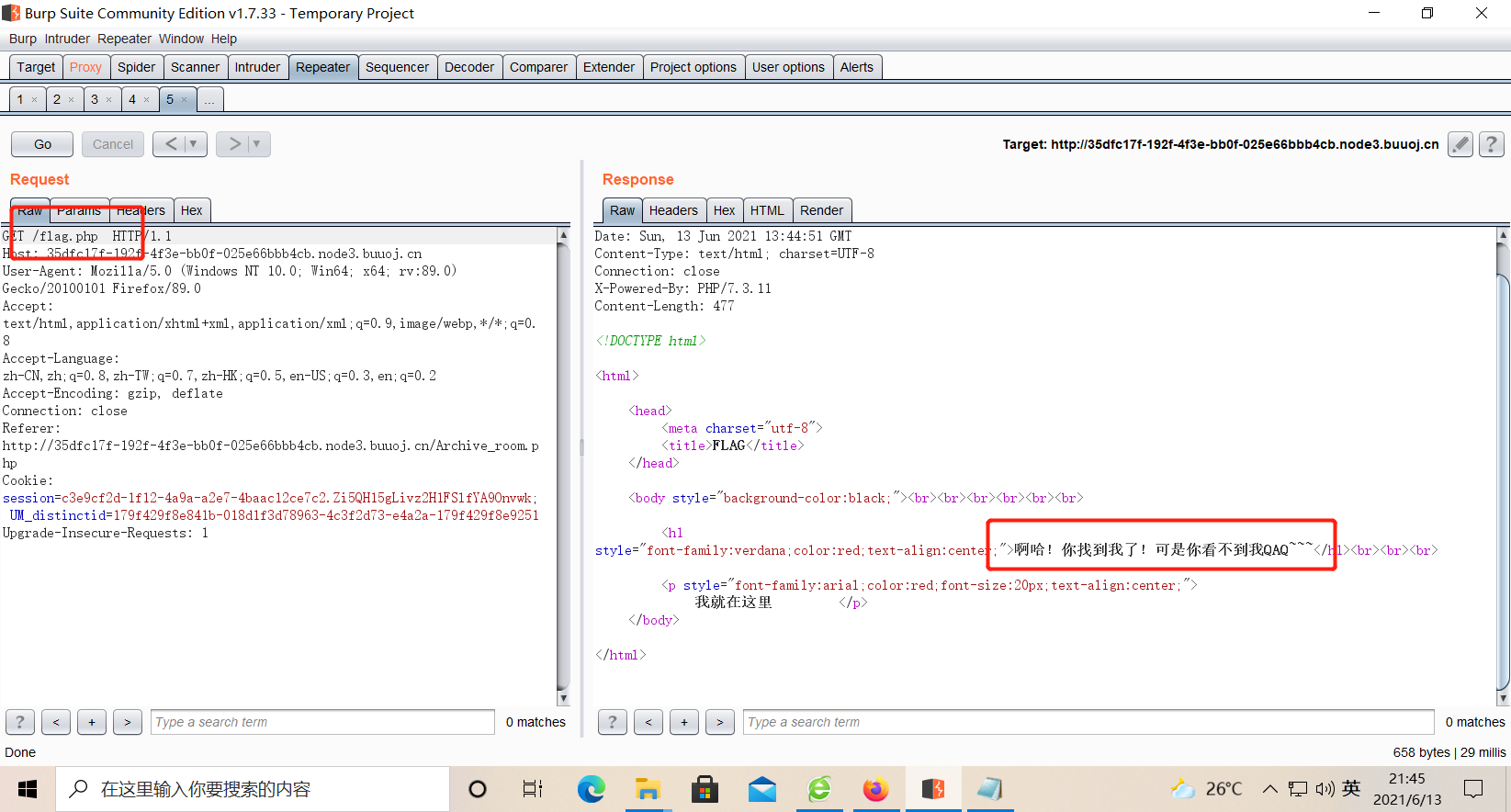
Task: Close Repeater tab 3
Action: click(x=109, y=100)
